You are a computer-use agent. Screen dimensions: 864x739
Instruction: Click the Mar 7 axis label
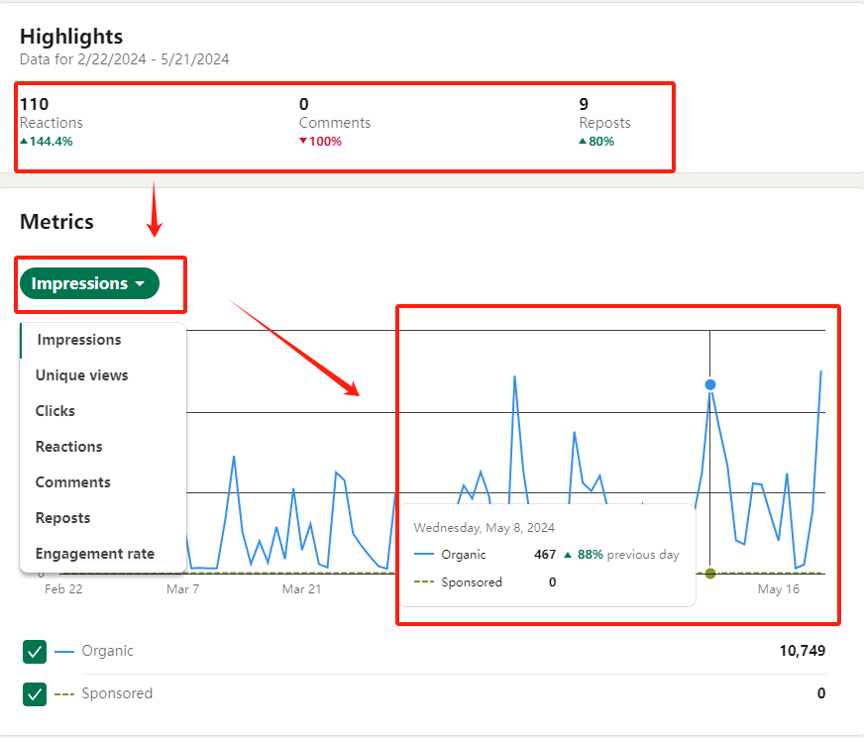click(x=183, y=589)
